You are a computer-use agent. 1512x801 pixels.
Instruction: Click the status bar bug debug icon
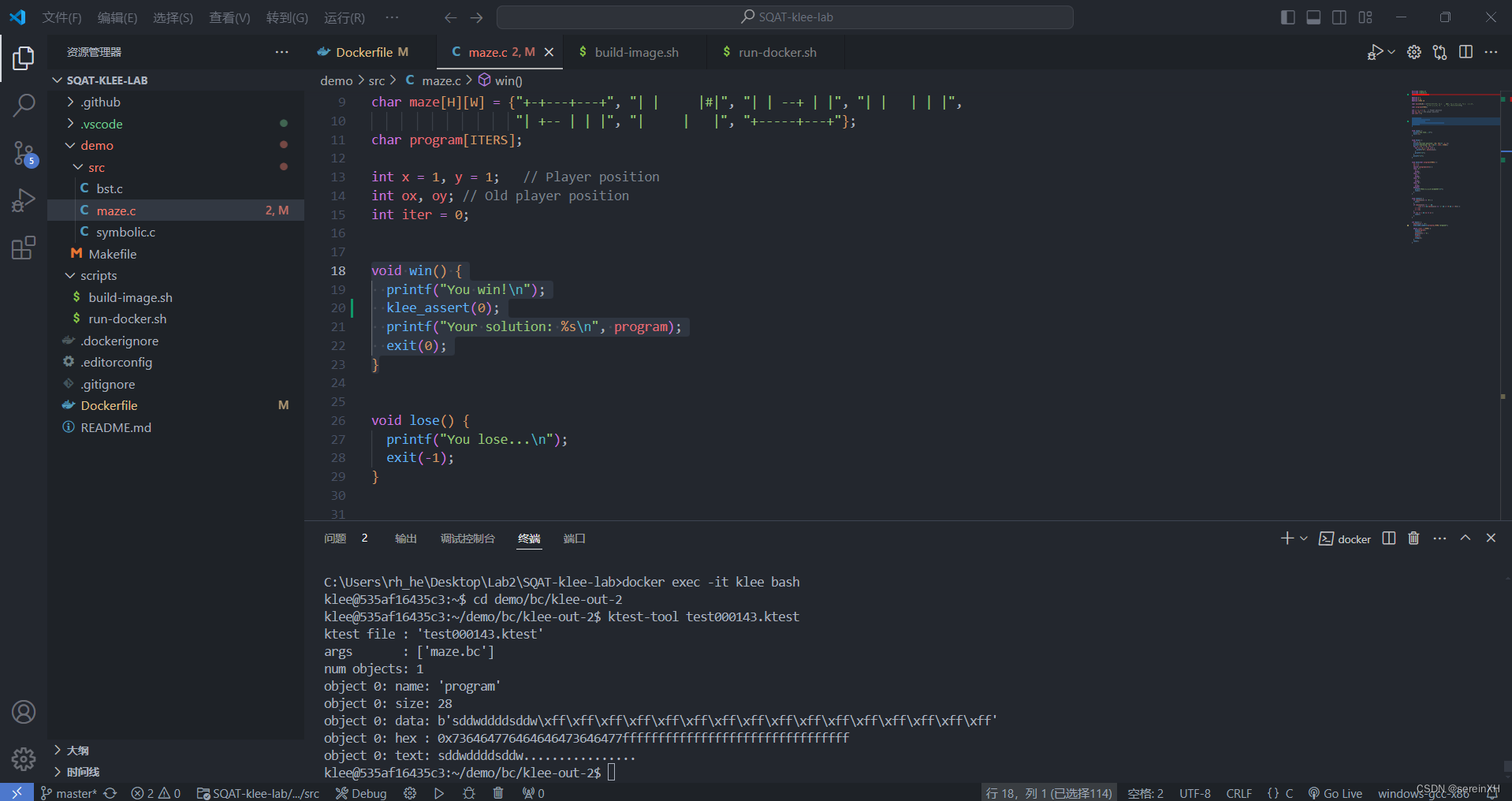[469, 793]
